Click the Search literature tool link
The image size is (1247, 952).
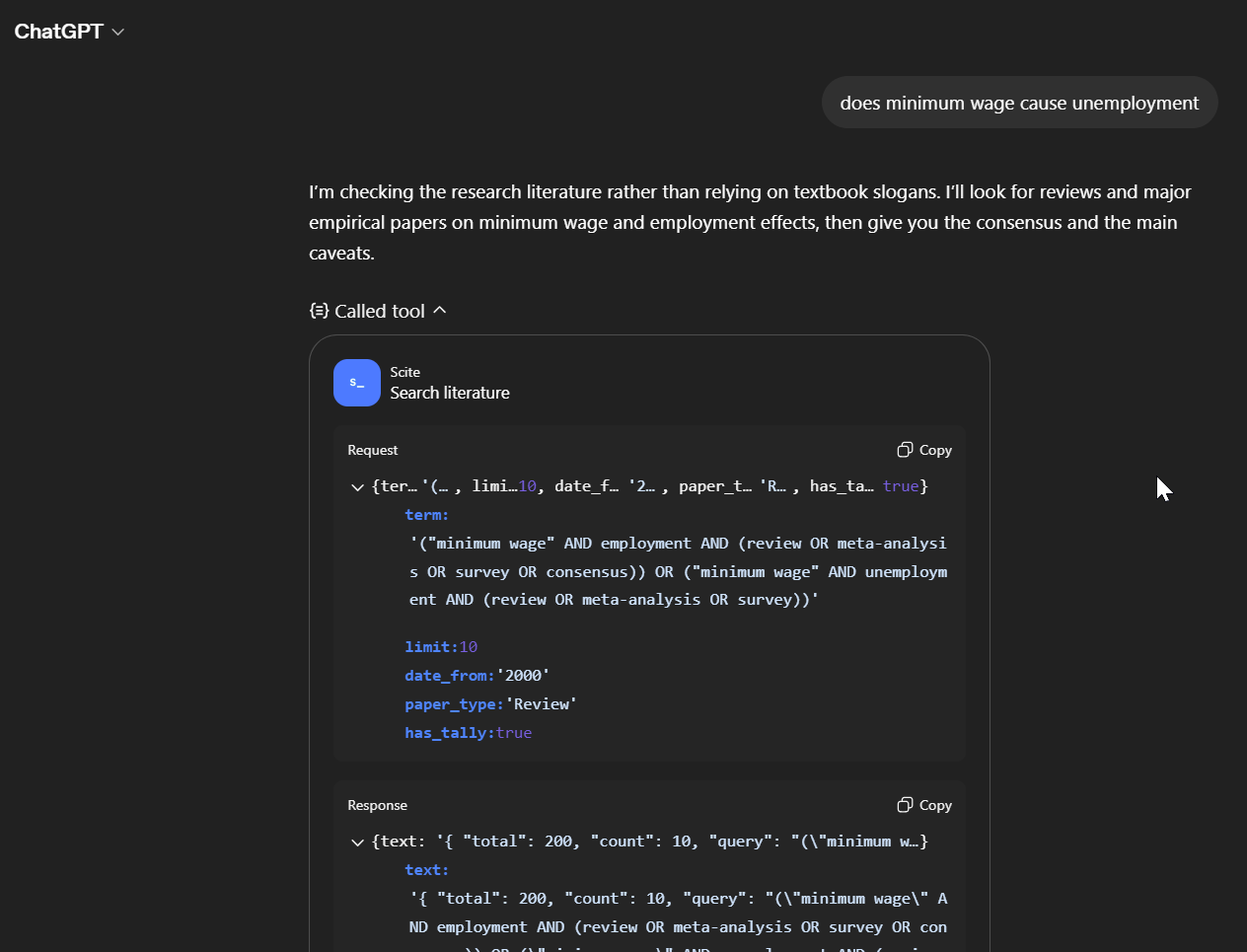pyautogui.click(x=449, y=392)
